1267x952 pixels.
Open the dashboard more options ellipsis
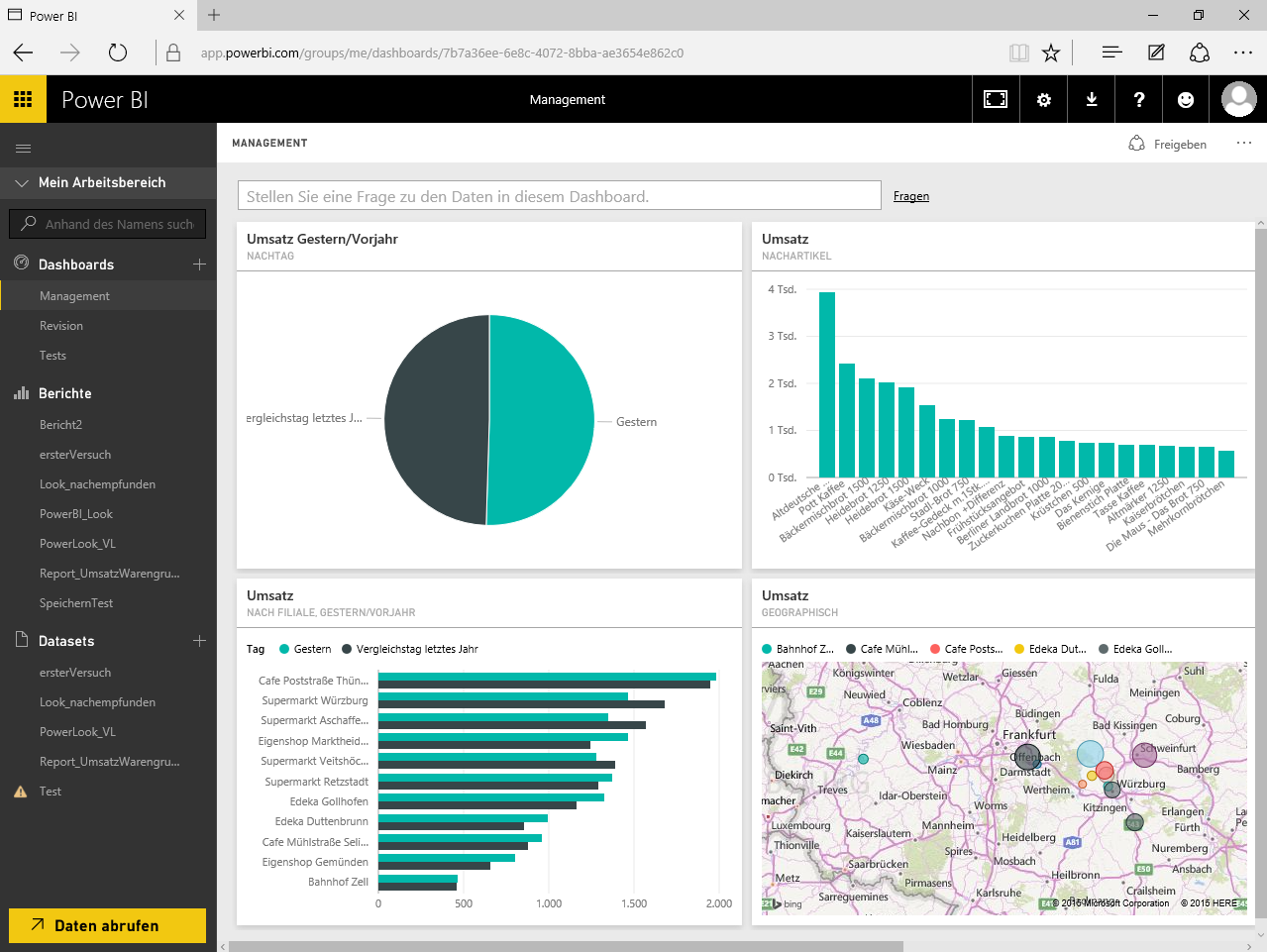tap(1243, 144)
